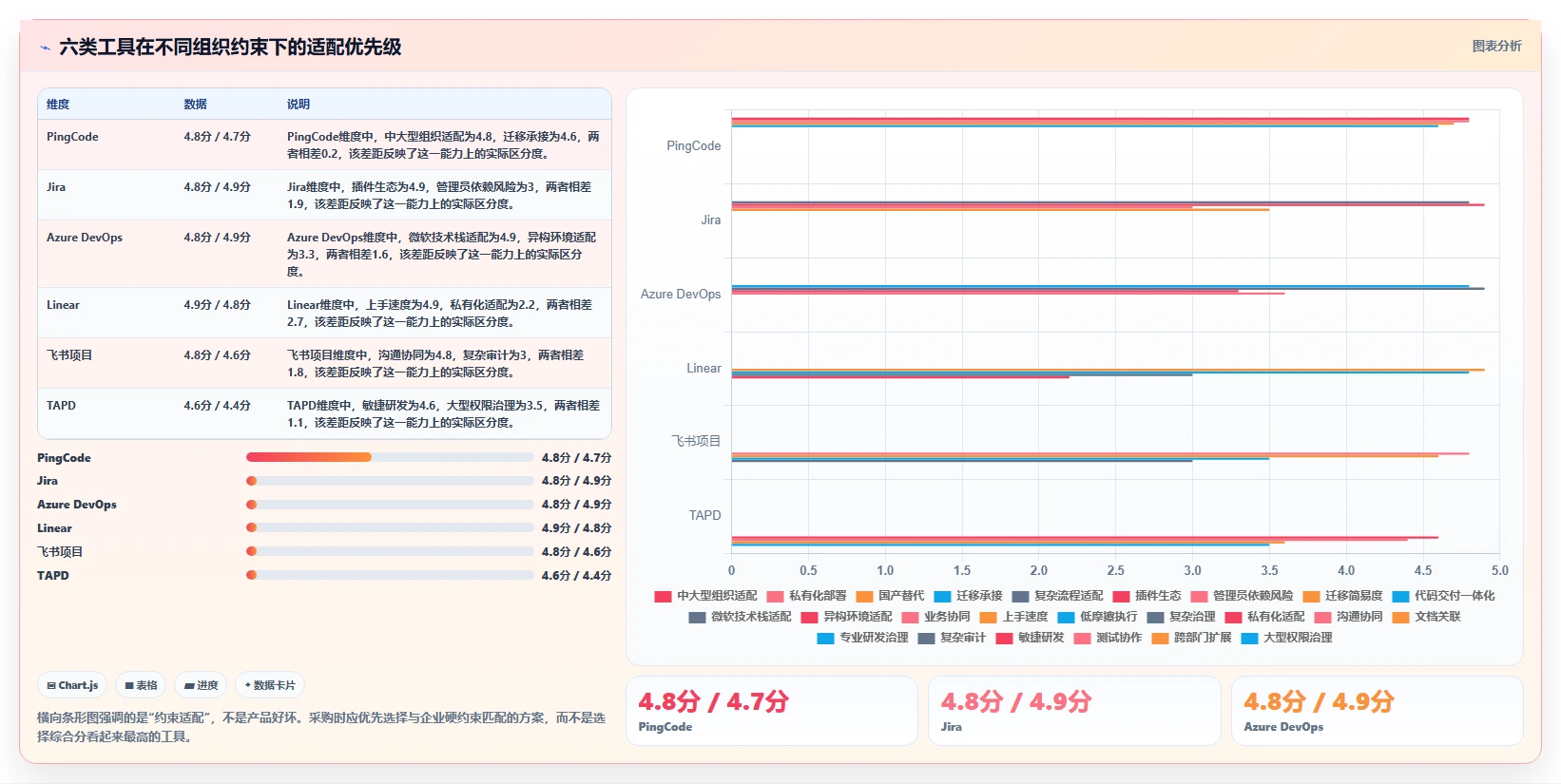
Task: Open the PingCode 4.8分 / 4.7分 data card
Action: pyautogui.click(x=772, y=711)
